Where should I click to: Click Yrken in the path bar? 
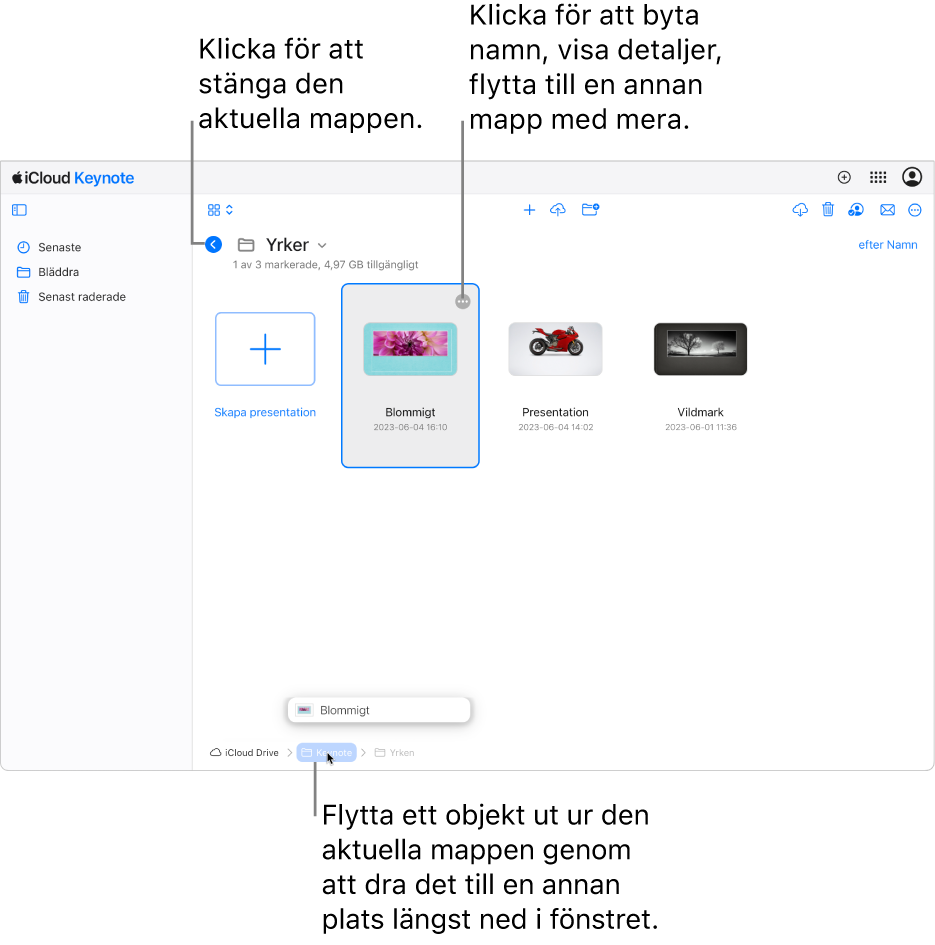(x=395, y=753)
